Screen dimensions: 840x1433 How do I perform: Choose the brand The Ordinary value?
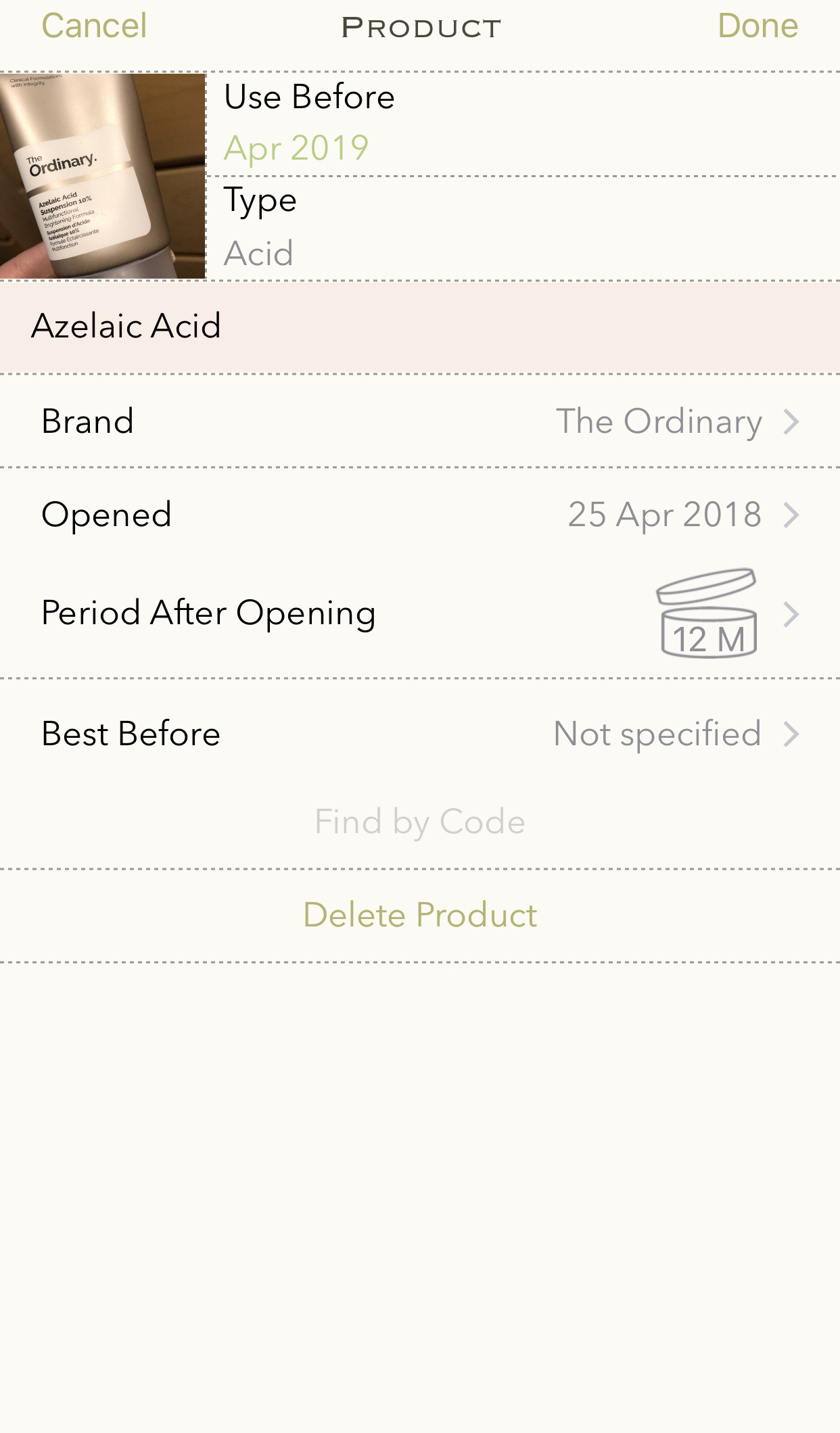pyautogui.click(x=659, y=422)
